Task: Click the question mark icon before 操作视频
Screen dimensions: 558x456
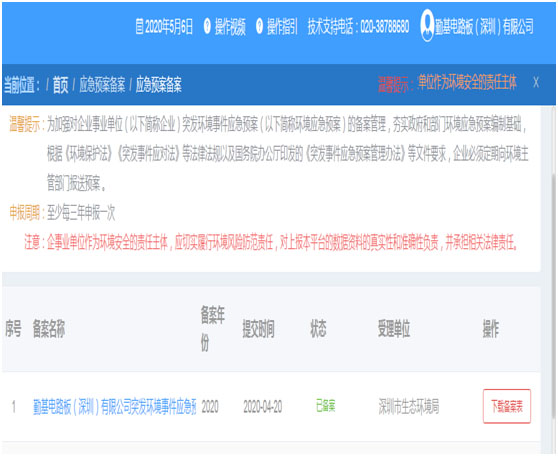Action: [x=207, y=26]
